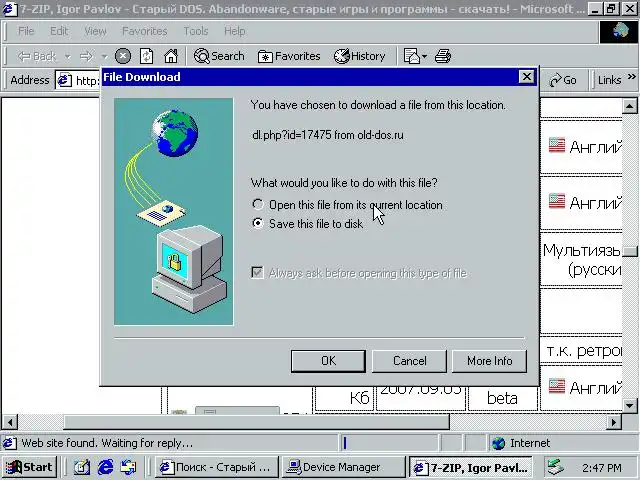
Task: Click the Mail toolbar icon
Action: [x=411, y=56]
